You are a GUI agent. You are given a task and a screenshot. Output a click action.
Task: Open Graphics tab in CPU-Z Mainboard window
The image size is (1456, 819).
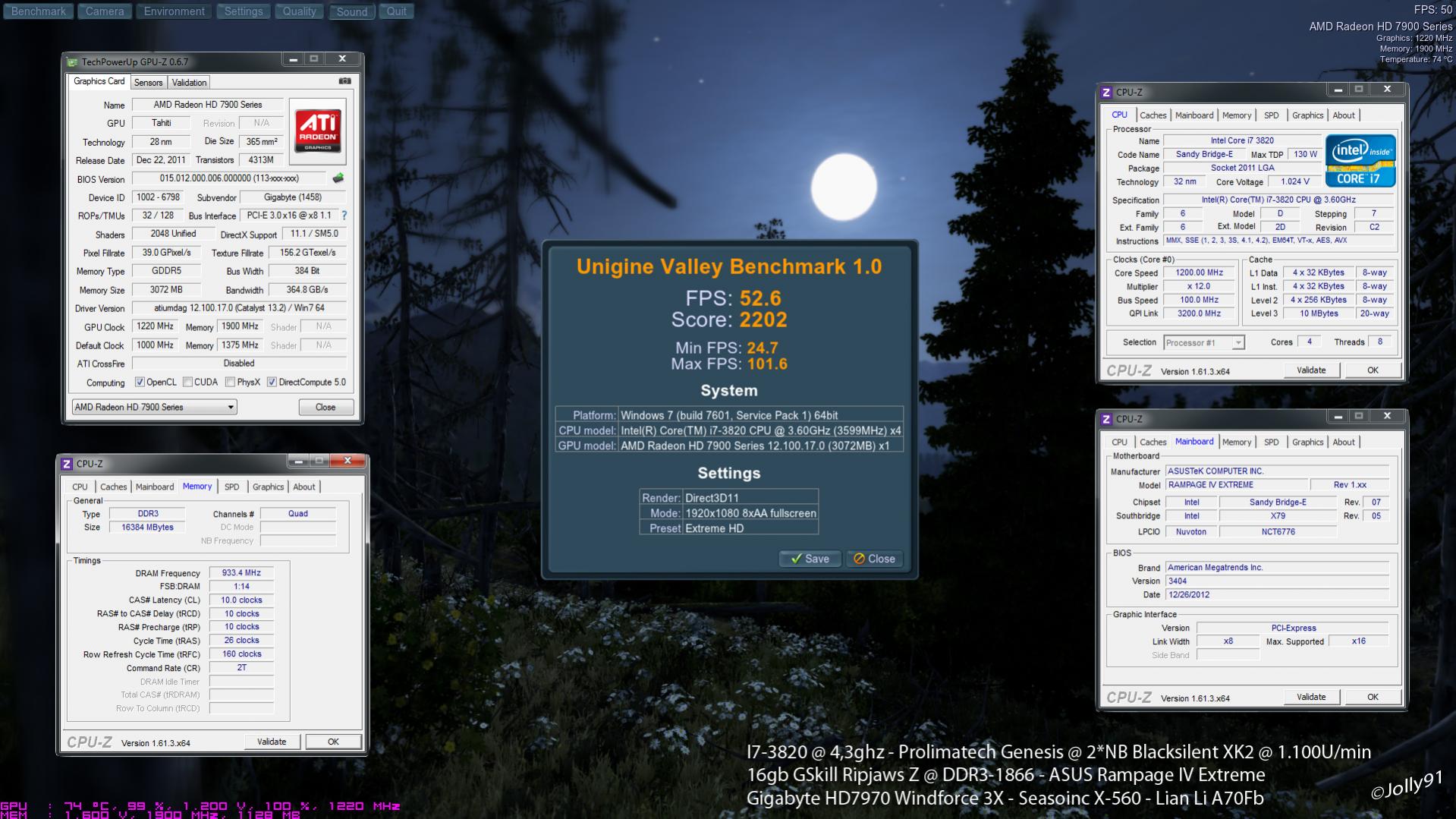[x=1307, y=443]
